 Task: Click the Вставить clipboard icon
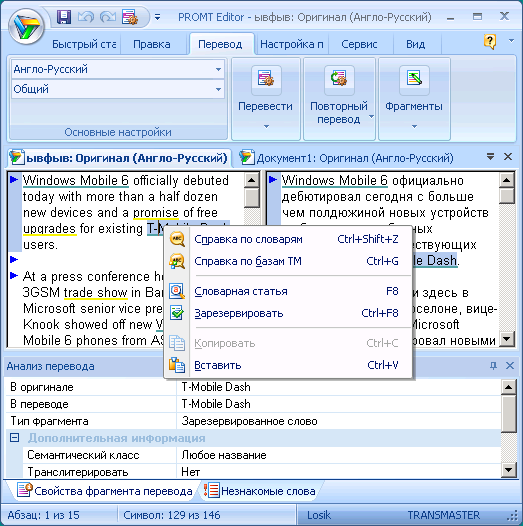pos(177,365)
